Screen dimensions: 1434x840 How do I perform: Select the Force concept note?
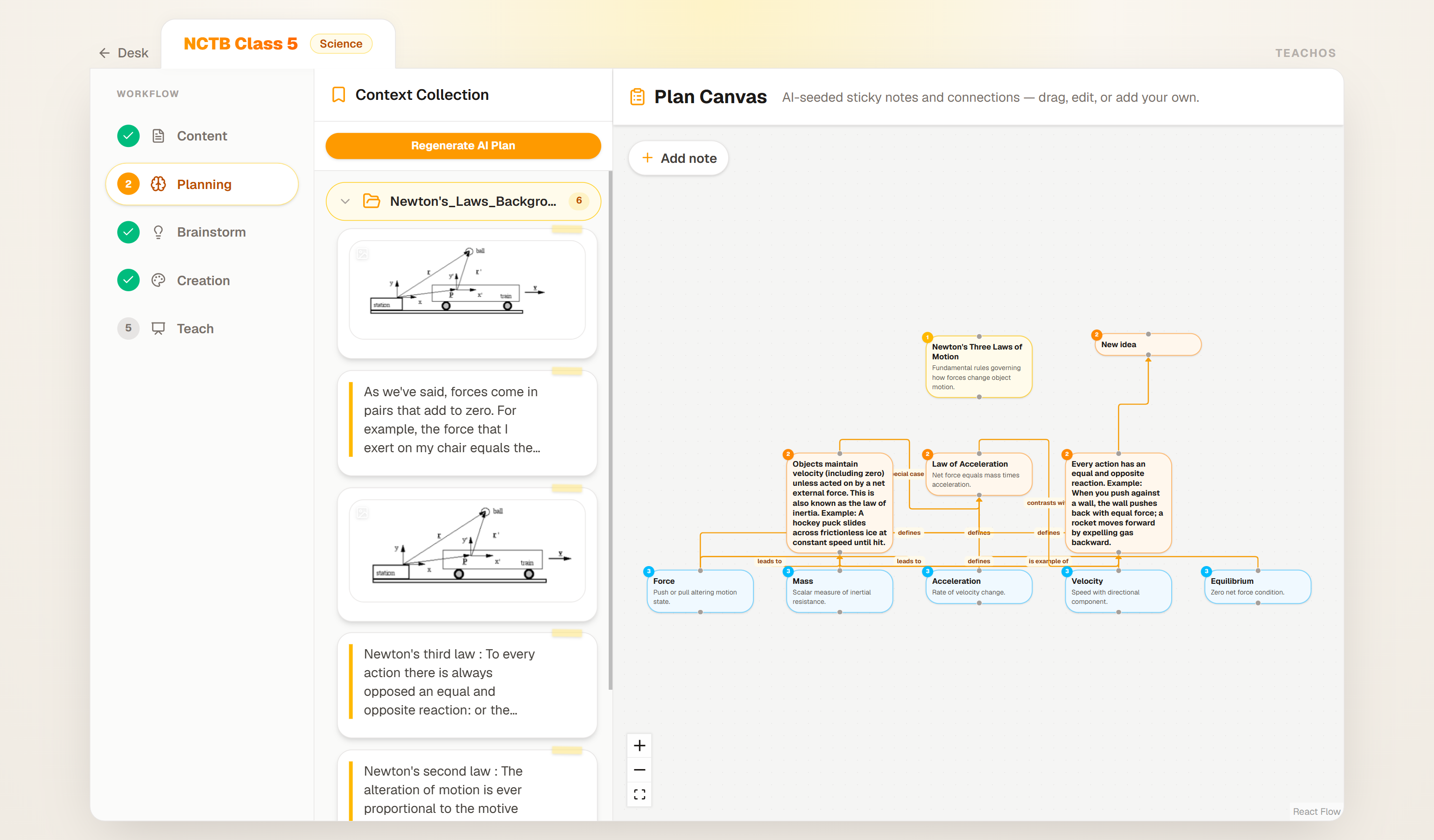pos(700,591)
